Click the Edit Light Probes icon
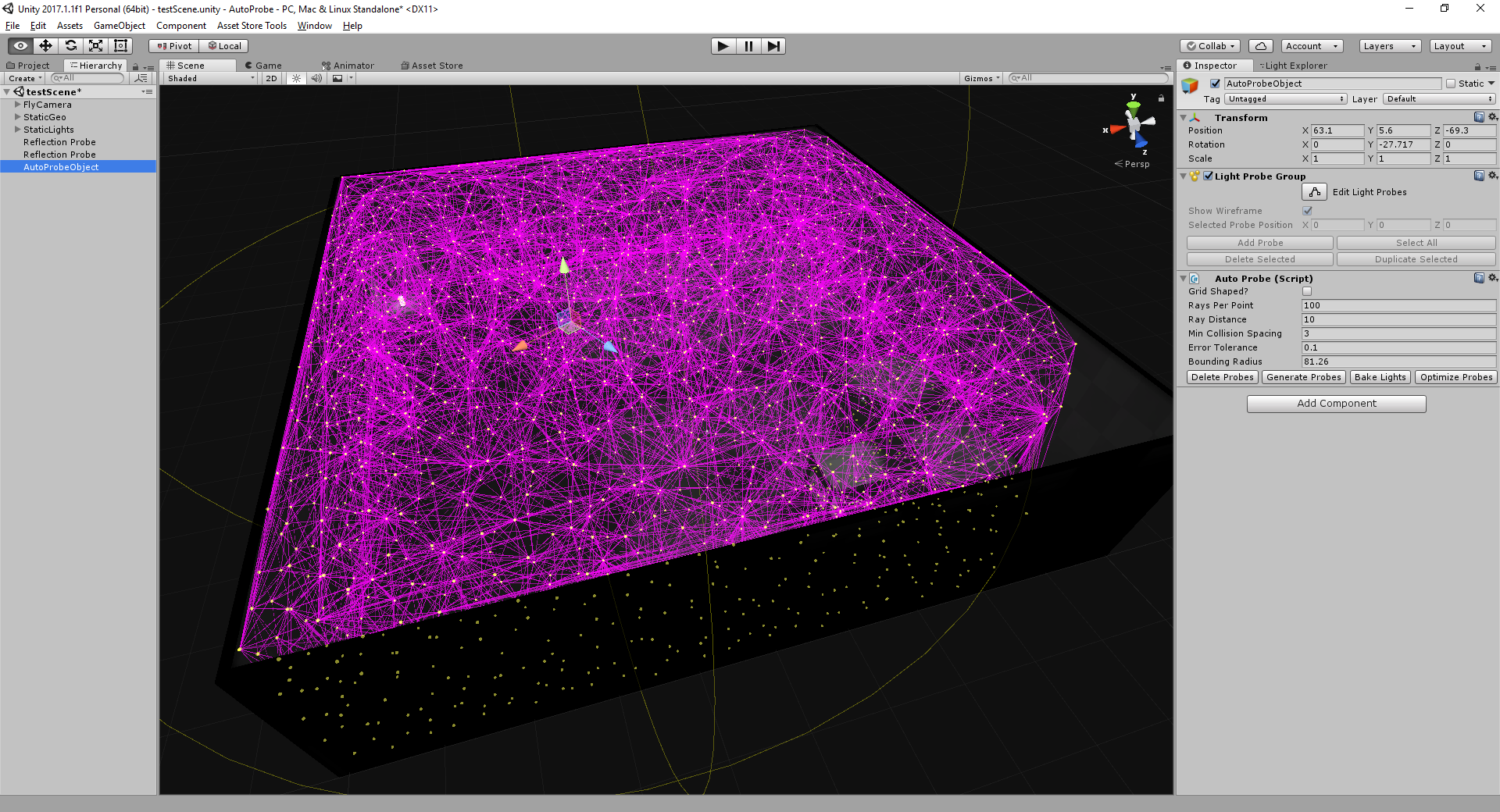Viewport: 1500px width, 812px height. tap(1313, 191)
